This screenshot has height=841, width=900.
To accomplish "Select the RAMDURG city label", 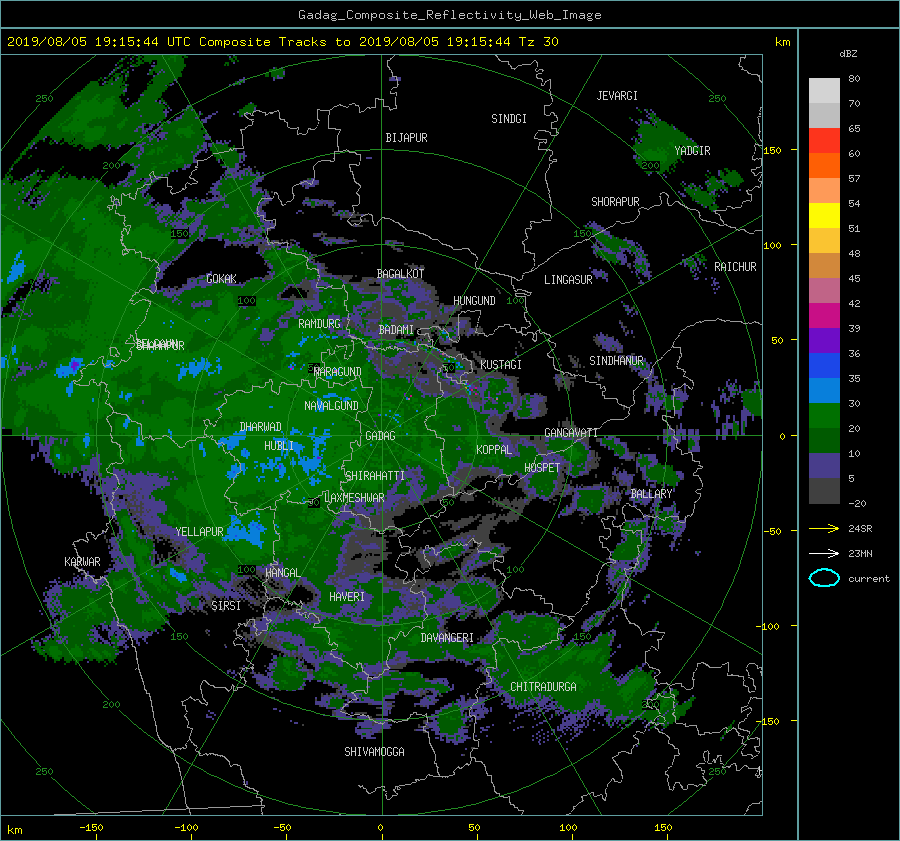I will (319, 324).
